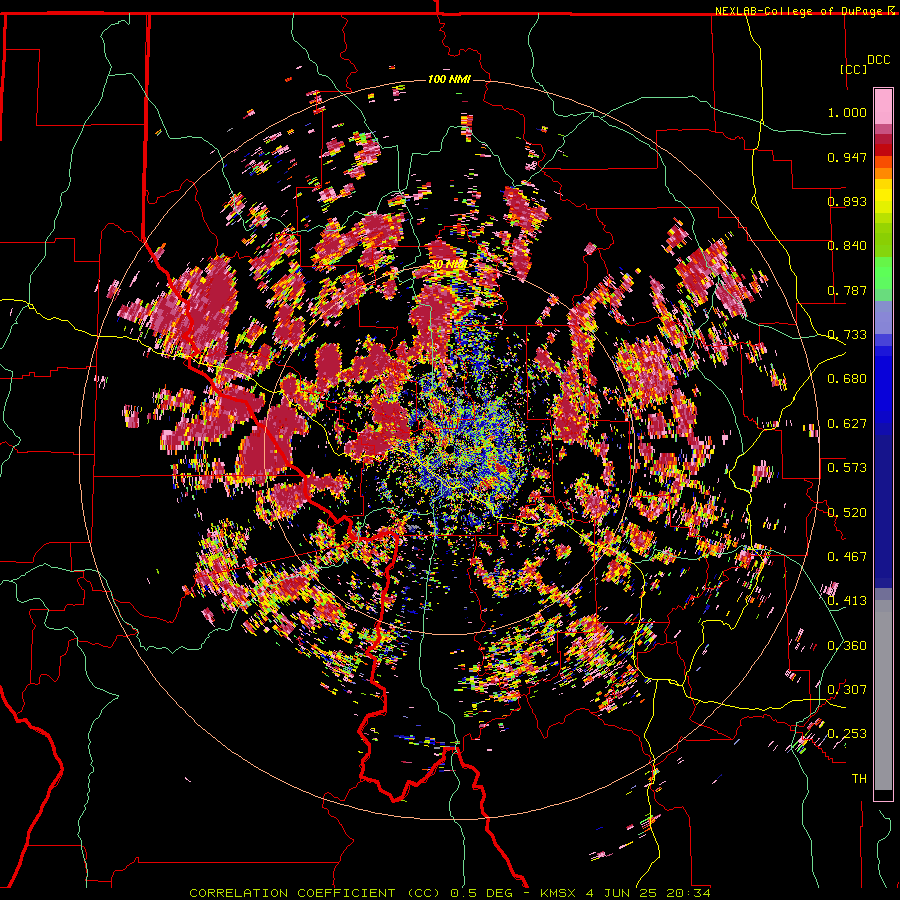Click the 100 NMI range ring label
This screenshot has width=900, height=900.
click(x=449, y=79)
